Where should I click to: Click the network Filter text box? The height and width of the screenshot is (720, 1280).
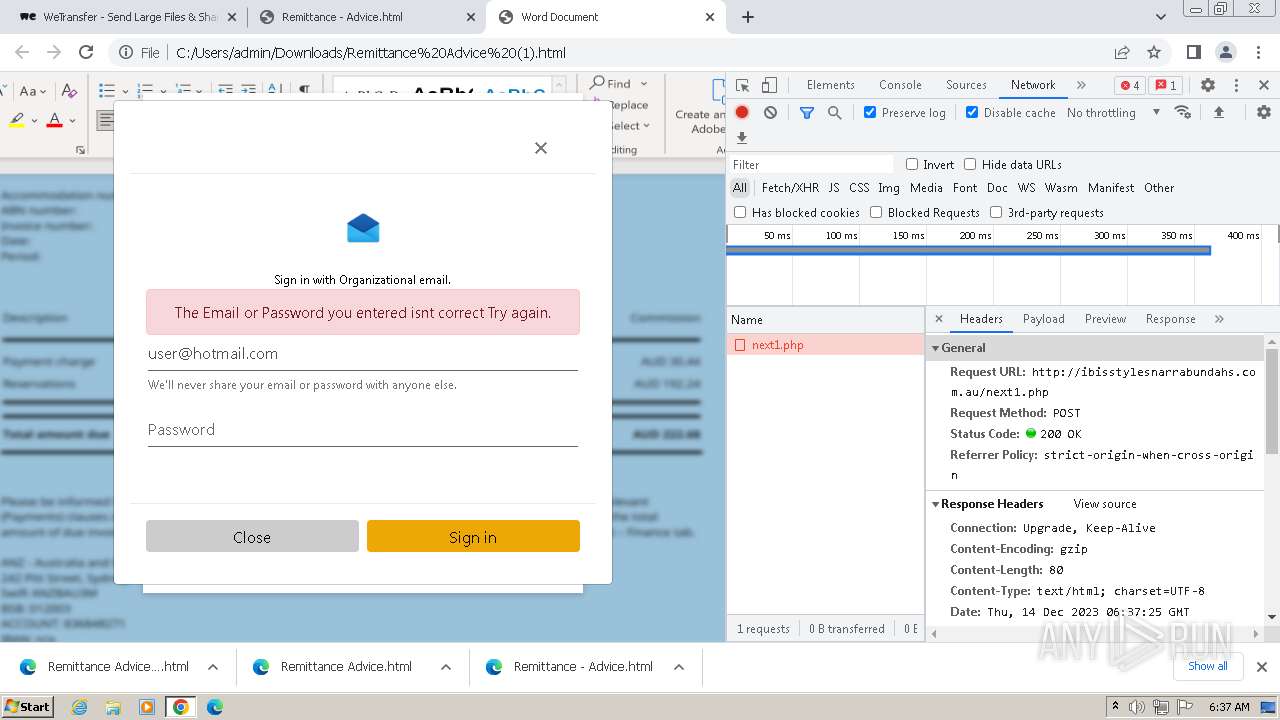point(811,164)
